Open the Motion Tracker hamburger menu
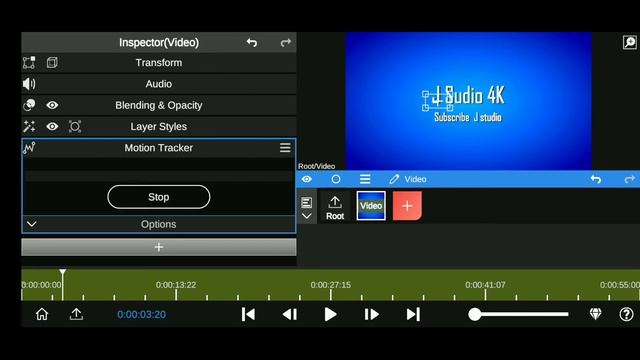 [285, 148]
